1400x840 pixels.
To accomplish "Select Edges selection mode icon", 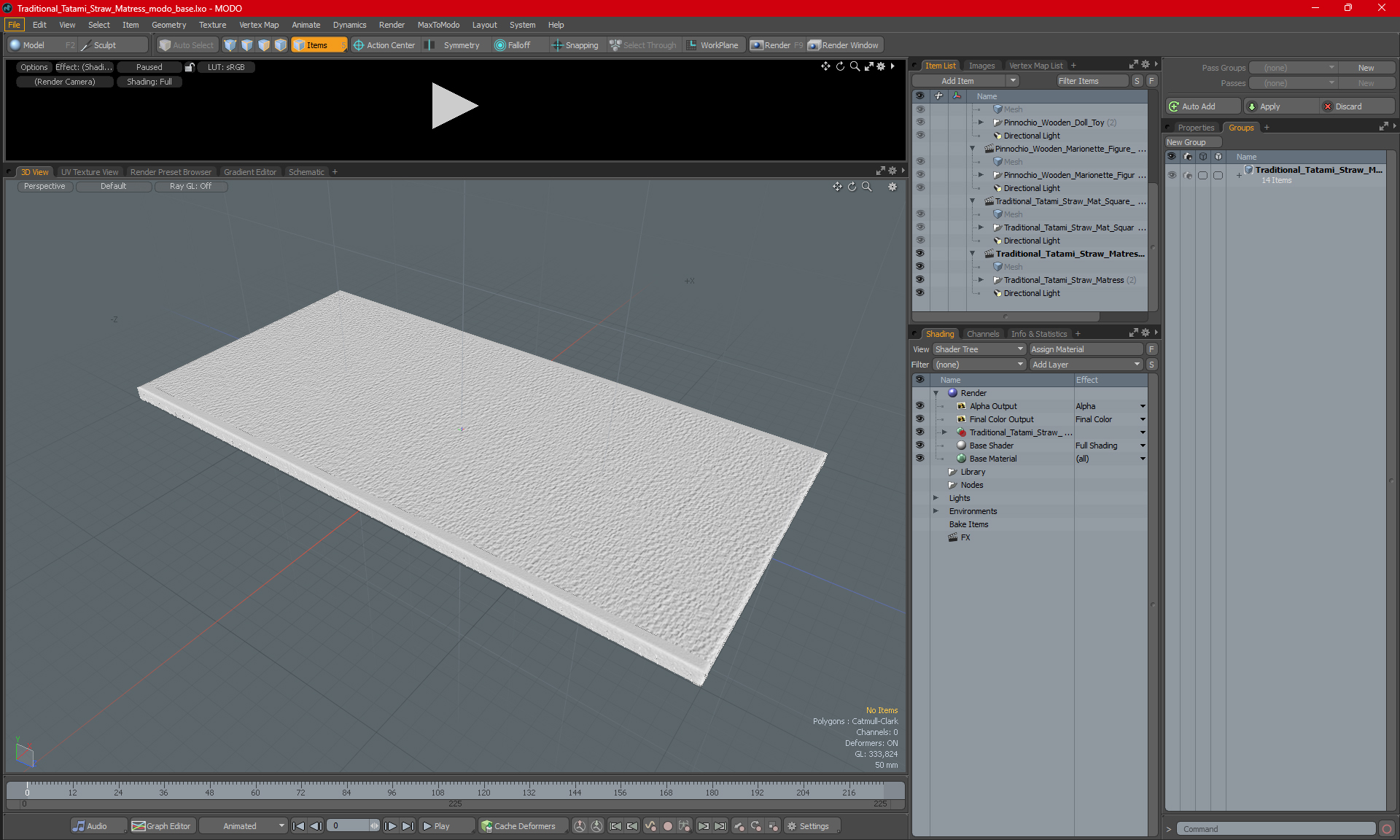I will pyautogui.click(x=247, y=45).
